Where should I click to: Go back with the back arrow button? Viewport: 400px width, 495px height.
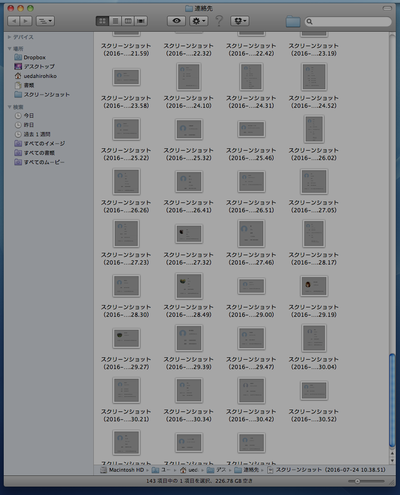tap(14, 21)
